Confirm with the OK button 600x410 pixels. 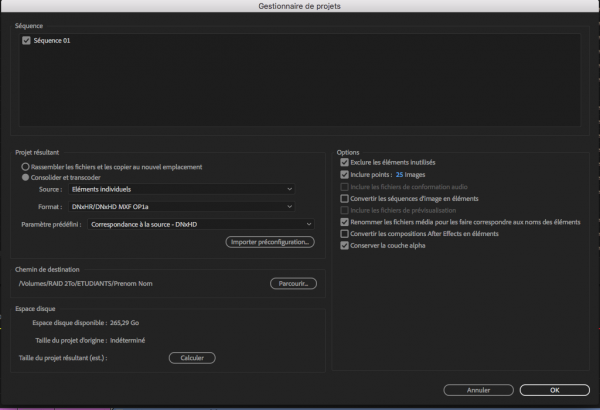point(554,390)
